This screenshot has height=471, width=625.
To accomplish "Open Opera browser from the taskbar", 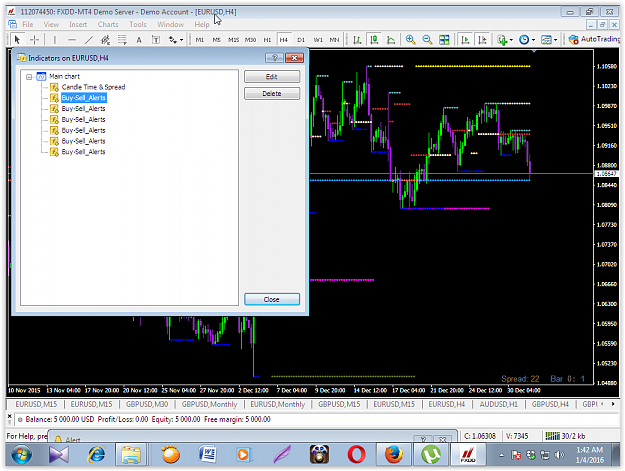I will click(356, 455).
